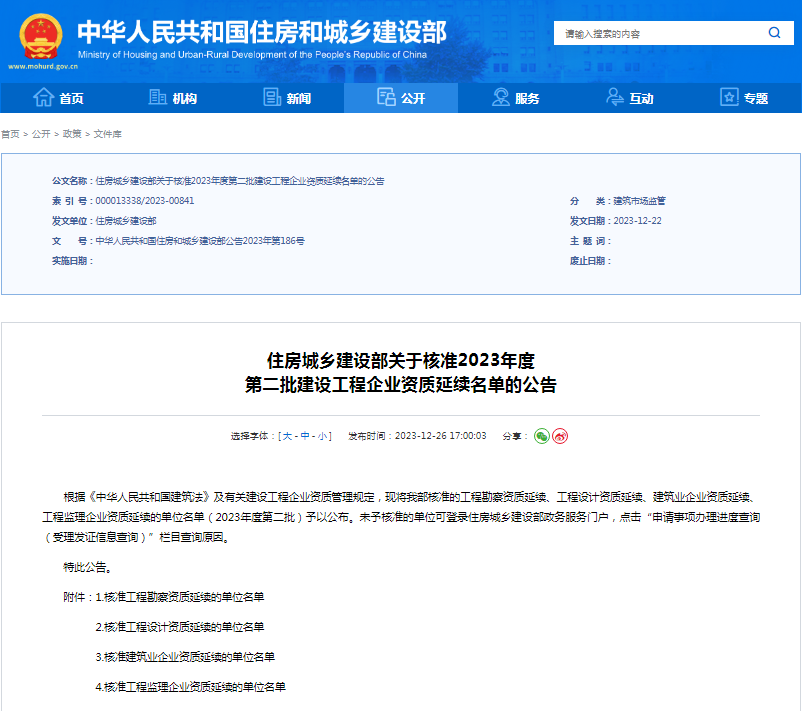Open attachment 3 核准建筑业企业资质延续的单位名单
The height and width of the screenshot is (711, 802).
click(x=185, y=657)
